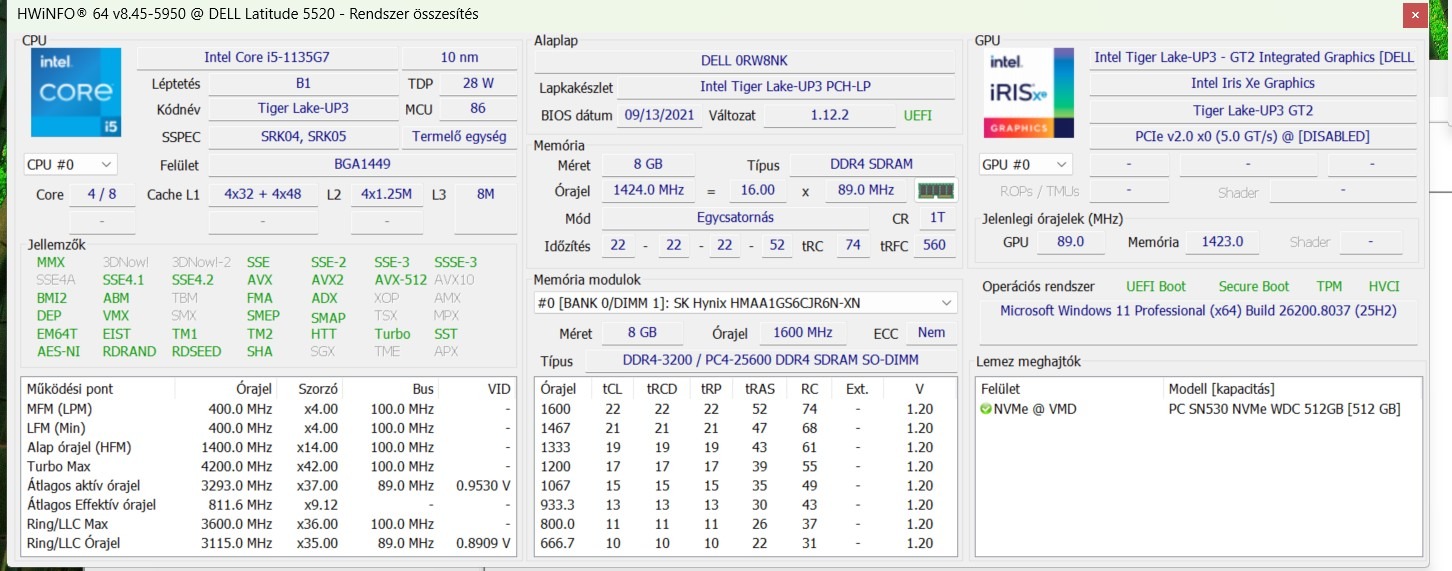Click the Cache L1 4x32 + 4x48 value
1452x571 pixels.
(x=262, y=194)
